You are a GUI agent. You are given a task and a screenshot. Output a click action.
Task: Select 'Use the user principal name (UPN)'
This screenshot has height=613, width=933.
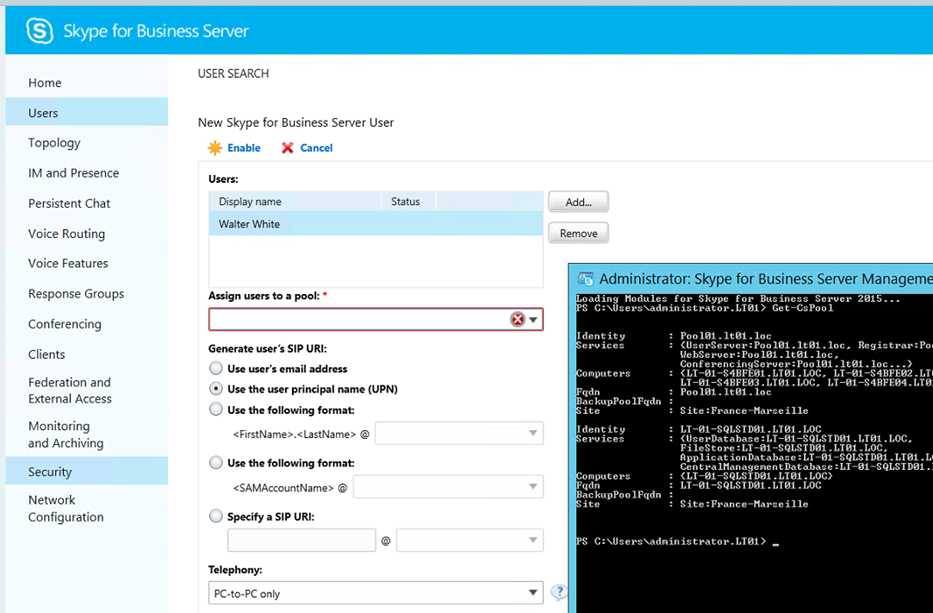pyautogui.click(x=216, y=388)
